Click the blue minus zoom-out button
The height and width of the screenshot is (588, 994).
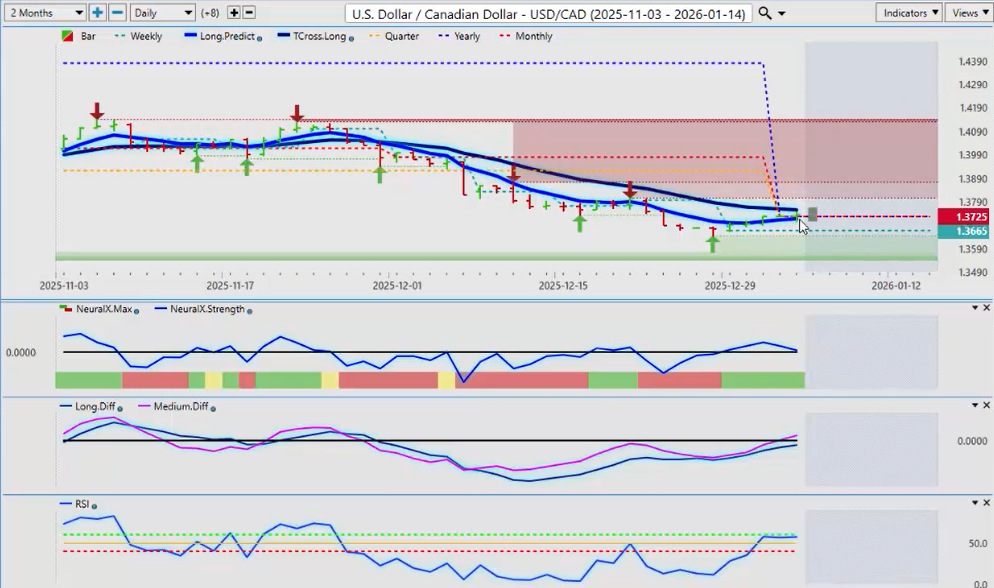(x=117, y=13)
